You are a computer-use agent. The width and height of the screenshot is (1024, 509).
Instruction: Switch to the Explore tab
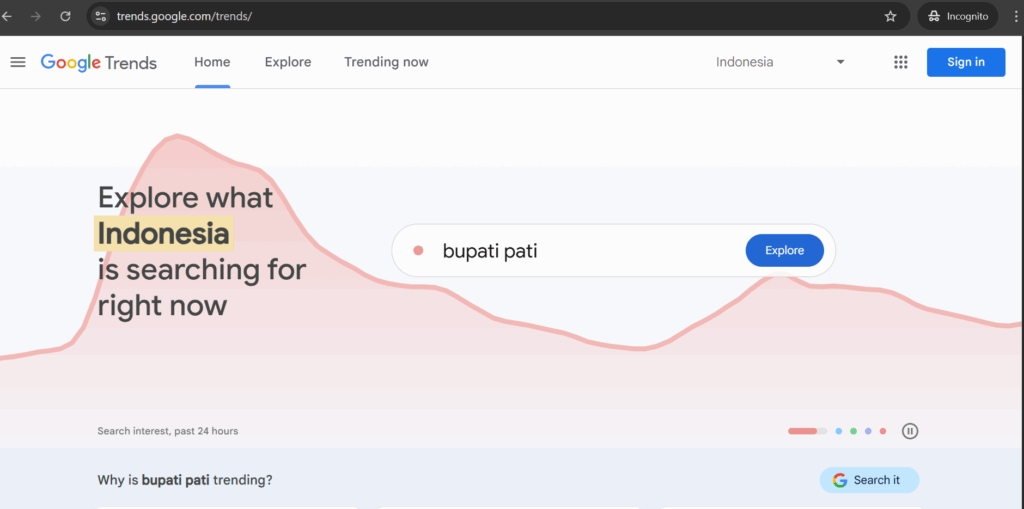[288, 62]
